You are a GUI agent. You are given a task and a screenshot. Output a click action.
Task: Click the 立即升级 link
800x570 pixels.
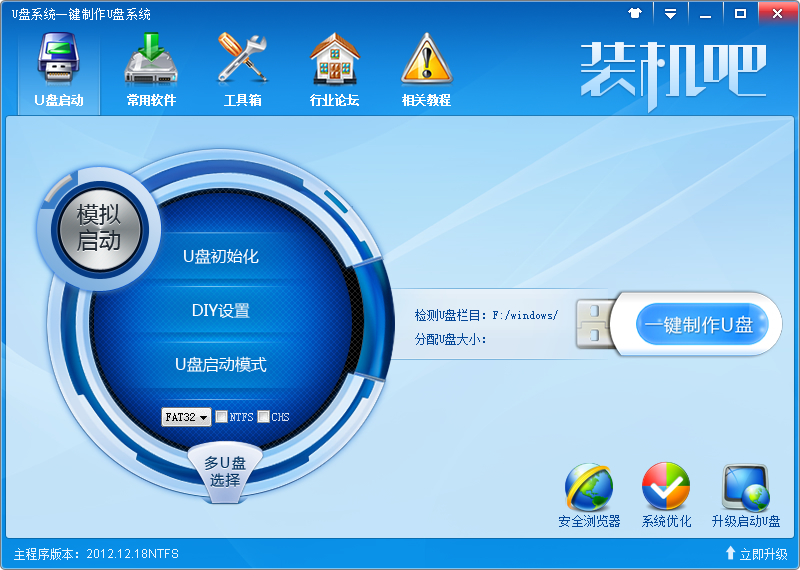(x=763, y=554)
